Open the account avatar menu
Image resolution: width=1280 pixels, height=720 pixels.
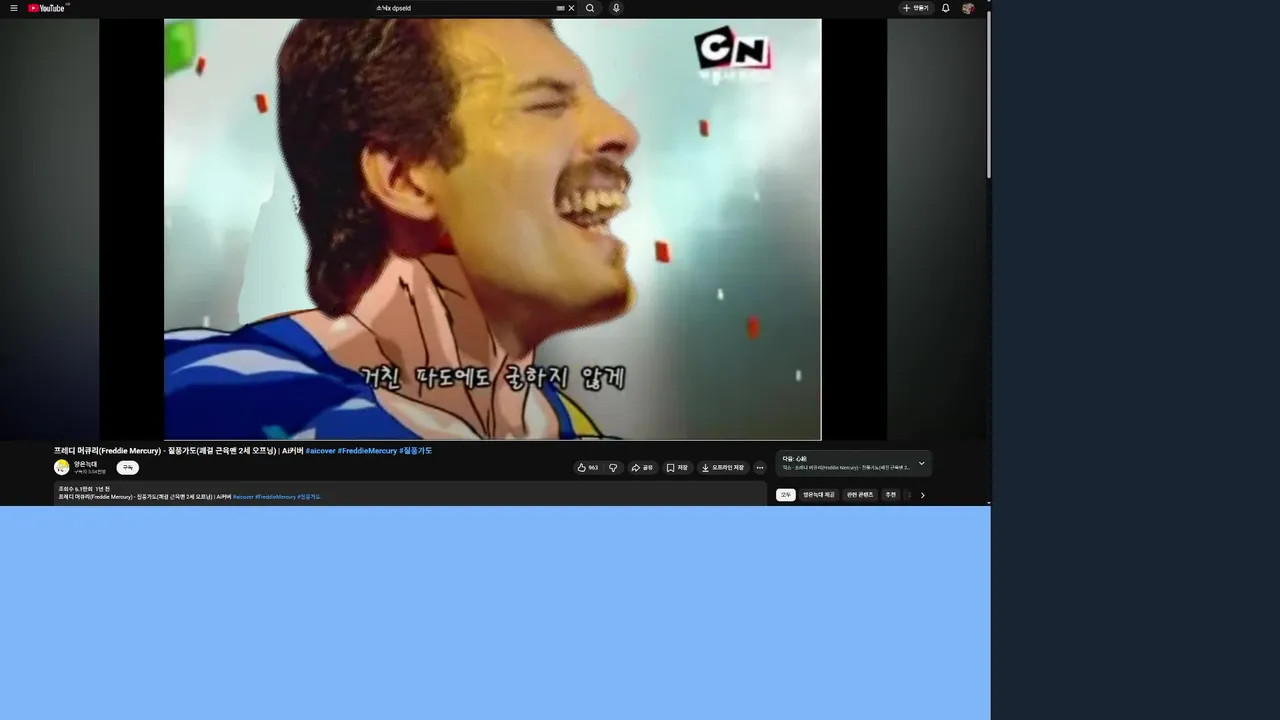968,8
